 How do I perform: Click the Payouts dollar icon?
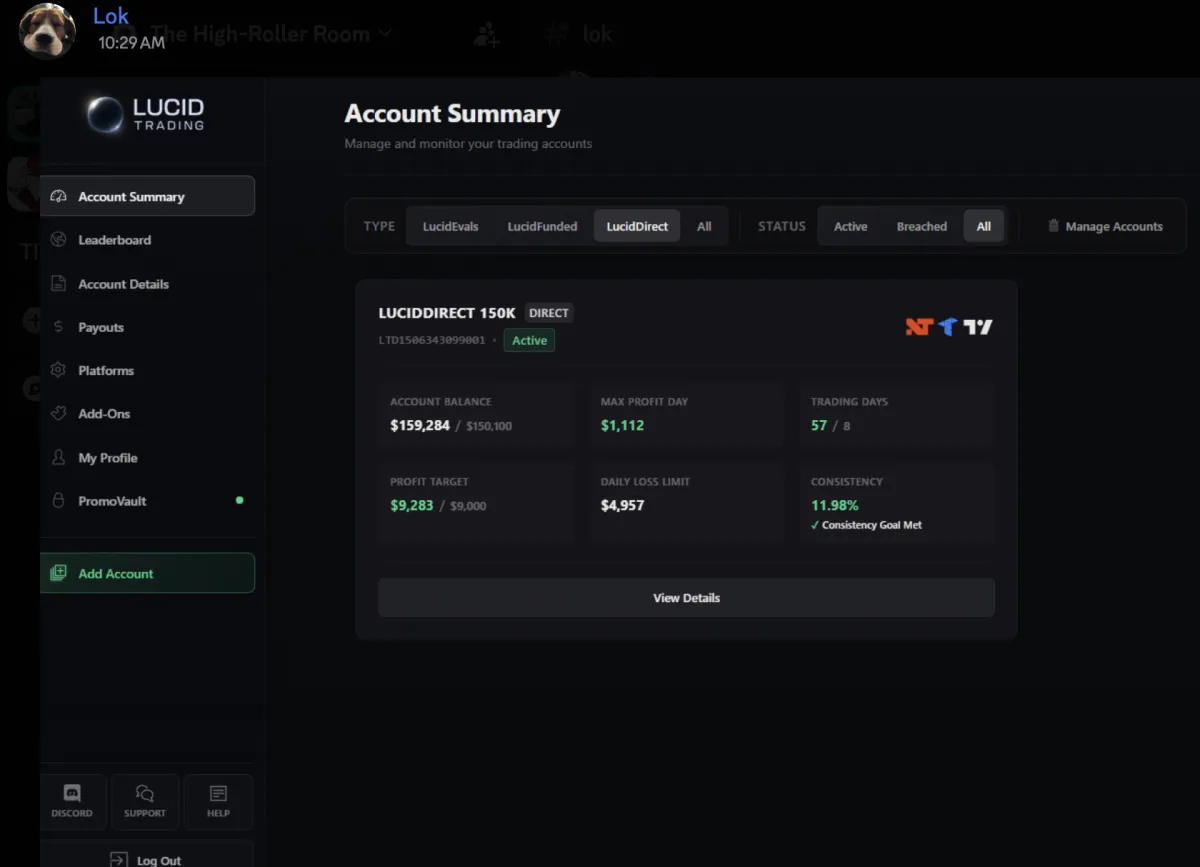(x=58, y=327)
